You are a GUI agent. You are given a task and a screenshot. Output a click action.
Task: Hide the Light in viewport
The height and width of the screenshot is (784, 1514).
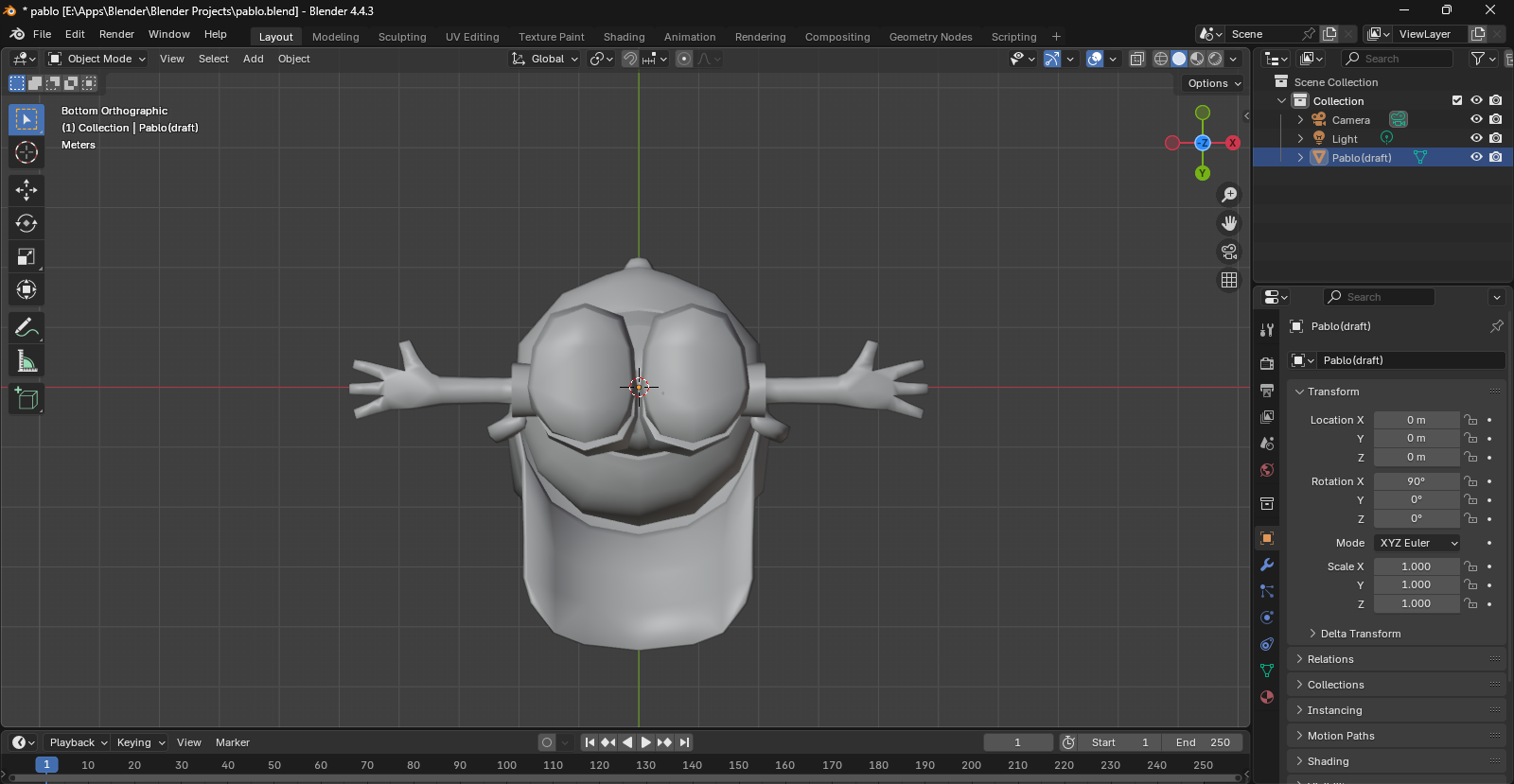click(x=1476, y=138)
